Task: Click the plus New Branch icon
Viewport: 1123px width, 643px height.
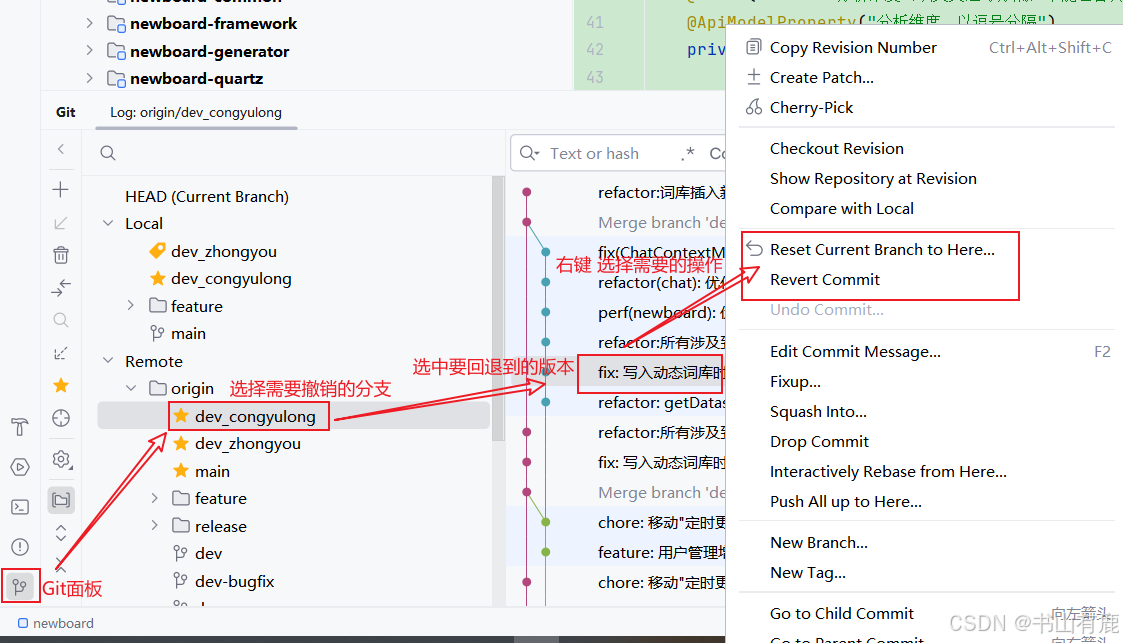Action: 61,189
